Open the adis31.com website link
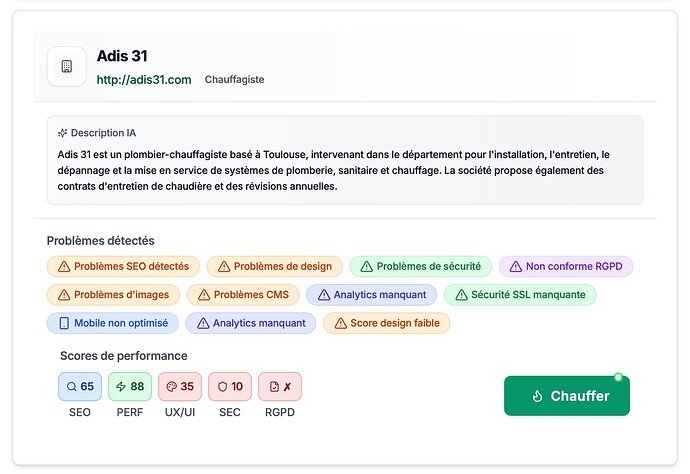This screenshot has width=690, height=474. coord(144,80)
